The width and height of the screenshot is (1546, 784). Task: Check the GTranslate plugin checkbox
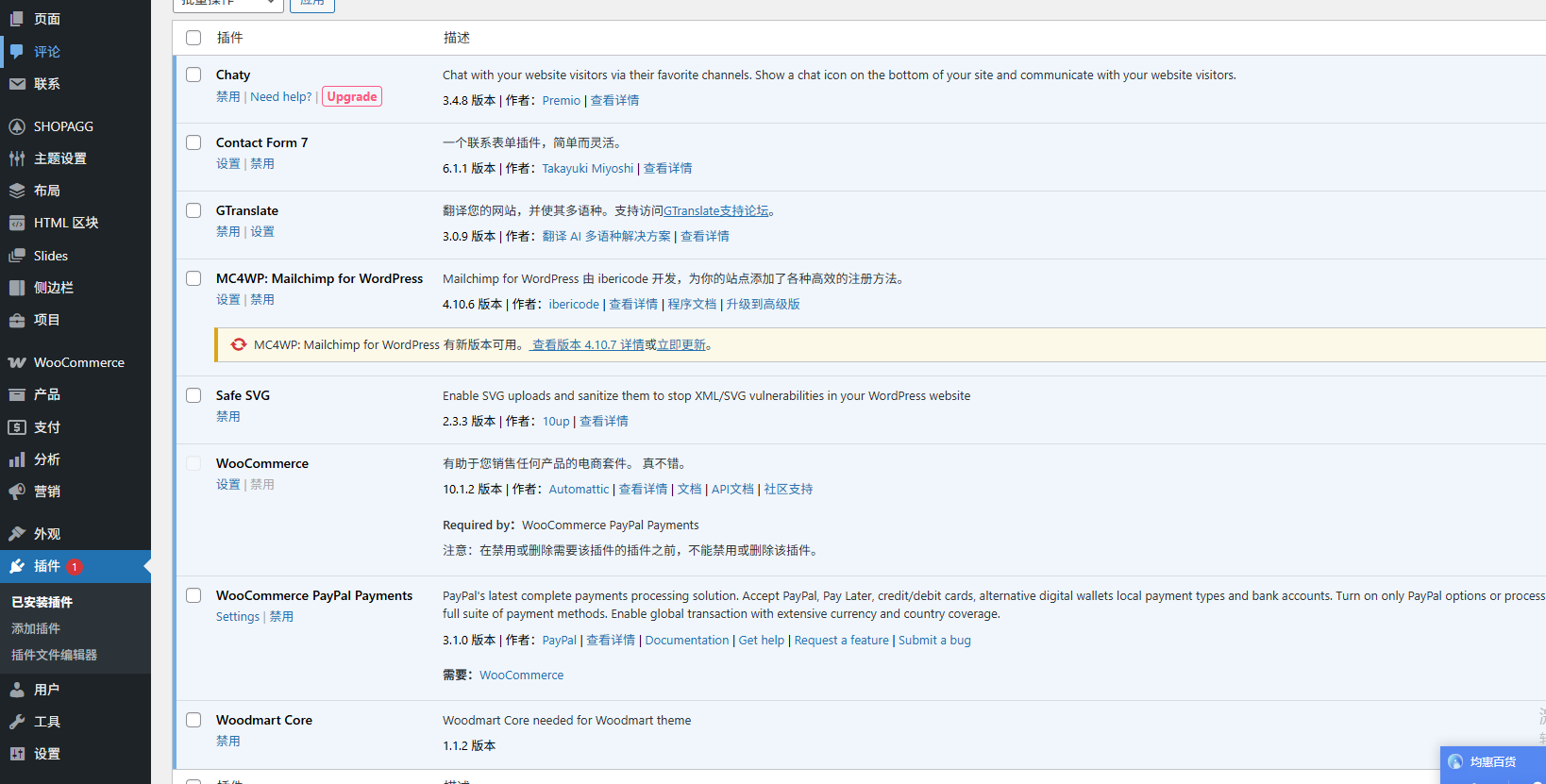[x=193, y=210]
